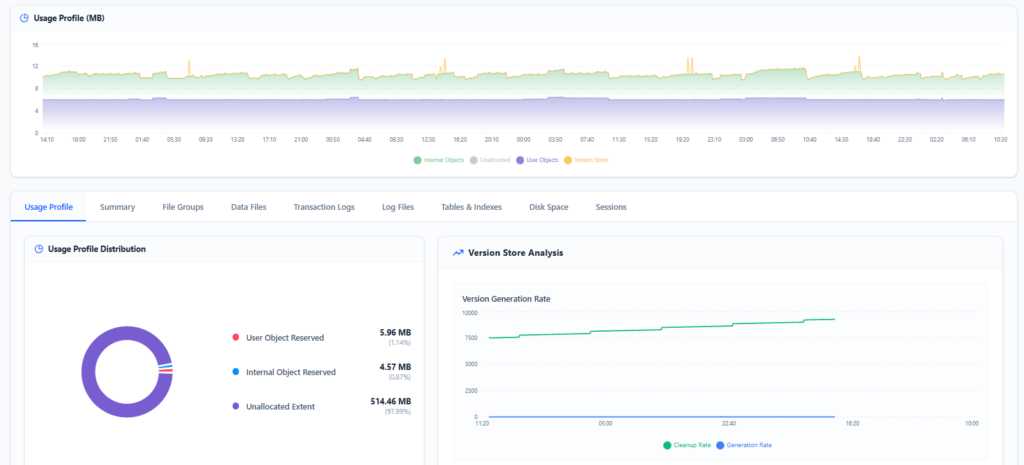Toggle the Unallocated legend series
This screenshot has height=465, width=1024.
tap(490, 160)
